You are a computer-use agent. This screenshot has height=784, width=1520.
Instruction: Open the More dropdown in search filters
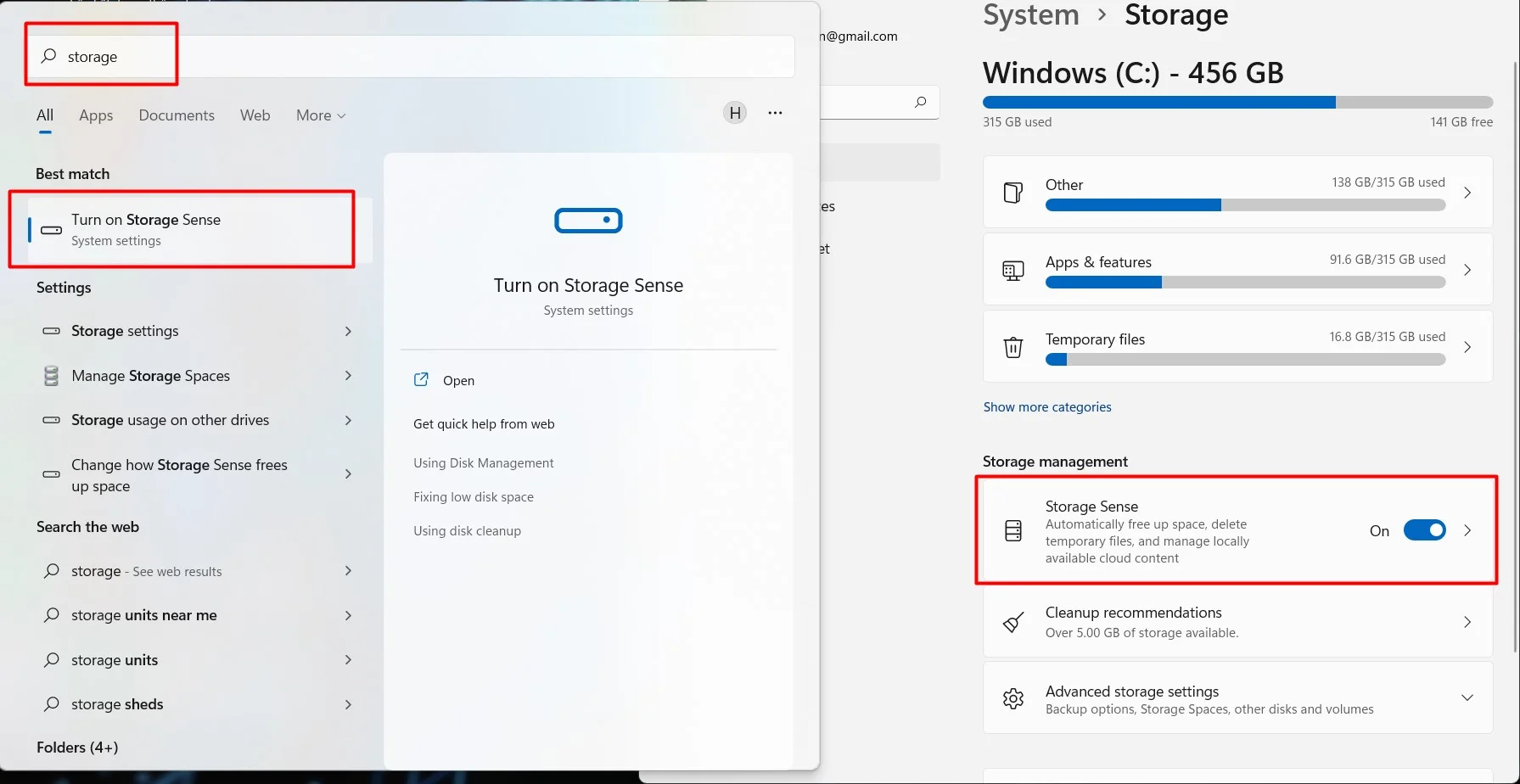(321, 115)
